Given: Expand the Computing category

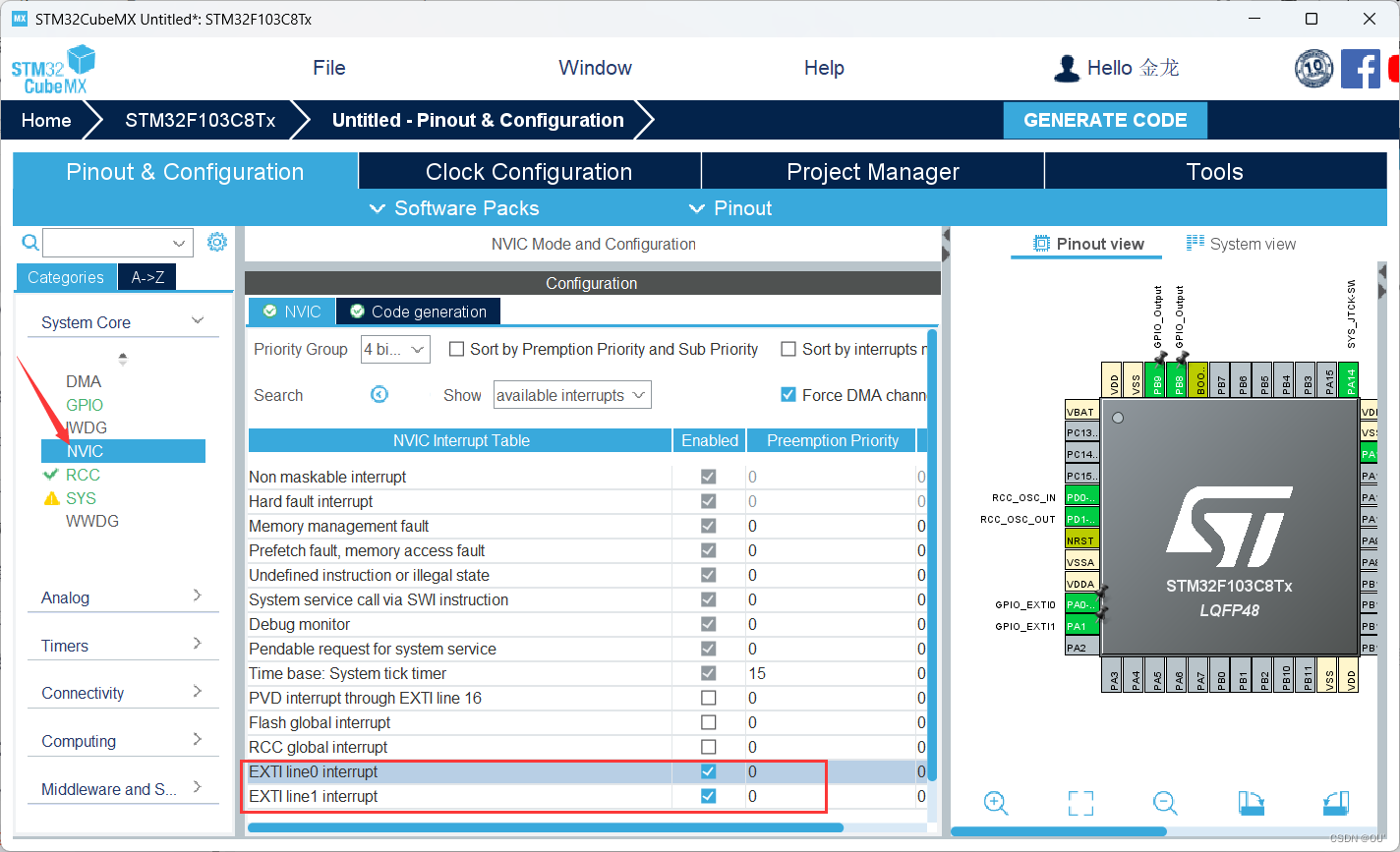Looking at the screenshot, I should coord(198,739).
